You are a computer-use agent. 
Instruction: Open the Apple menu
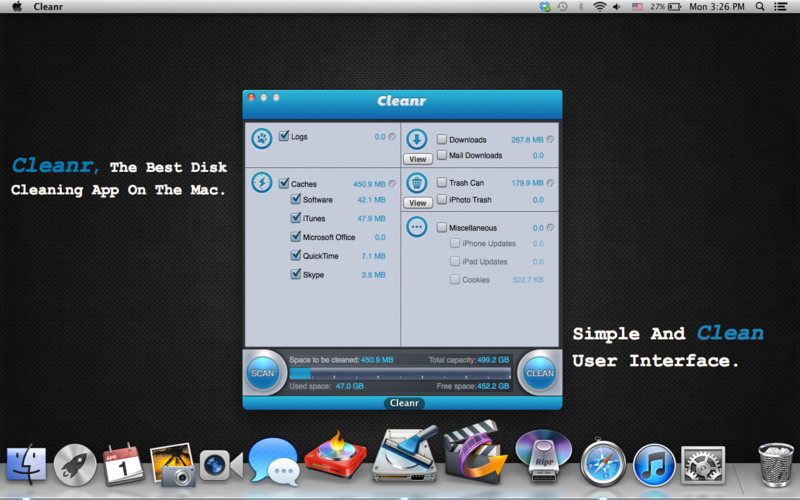click(17, 6)
